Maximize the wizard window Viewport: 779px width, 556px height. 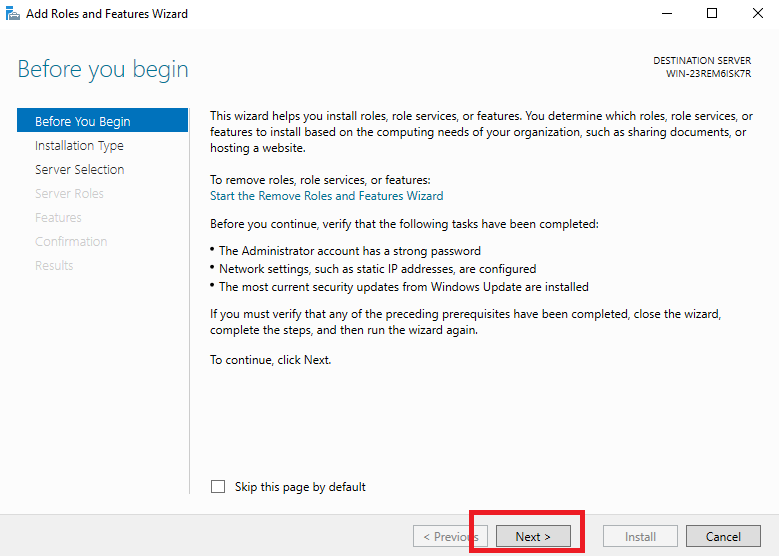click(712, 13)
